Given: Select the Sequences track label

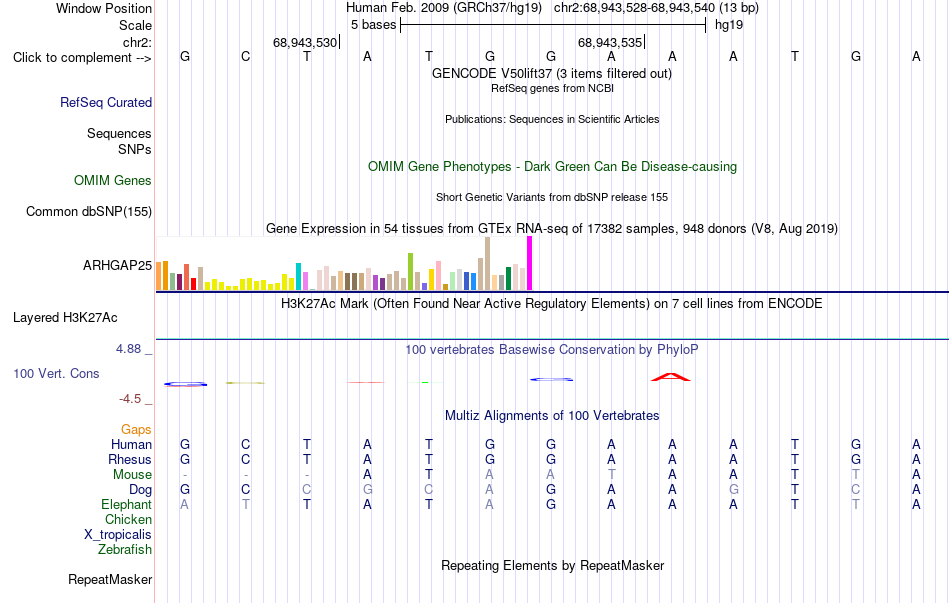Looking at the screenshot, I should (x=119, y=133).
